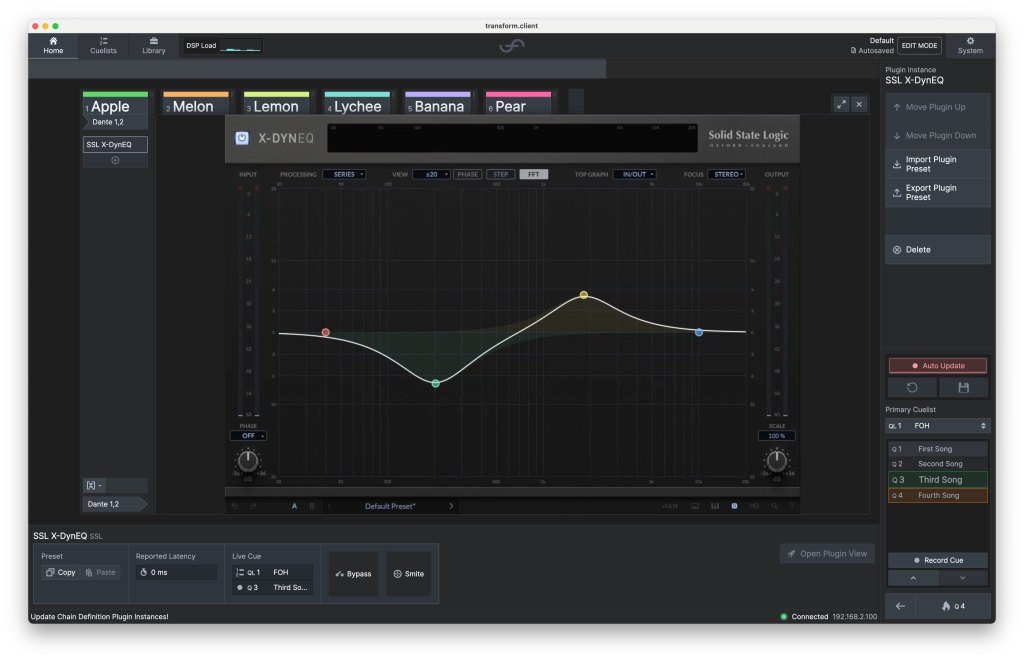Select cue Q4 Fourth Song
This screenshot has width=1024, height=661.
pos(937,495)
